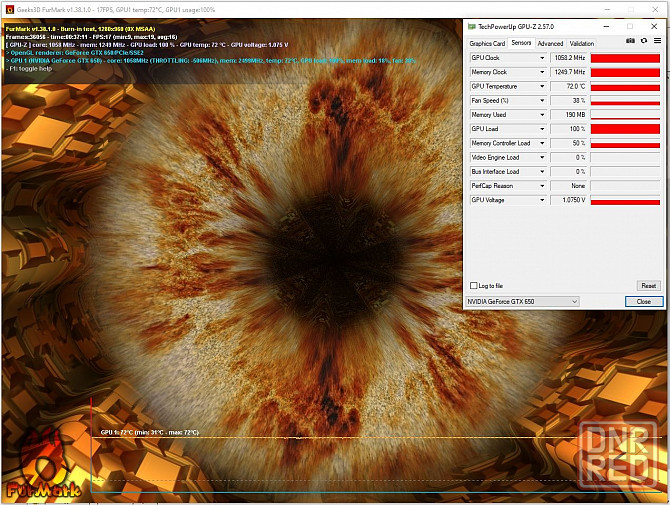
Task: Expand the GPU Temperature sensor dropdown
Action: 542,86
